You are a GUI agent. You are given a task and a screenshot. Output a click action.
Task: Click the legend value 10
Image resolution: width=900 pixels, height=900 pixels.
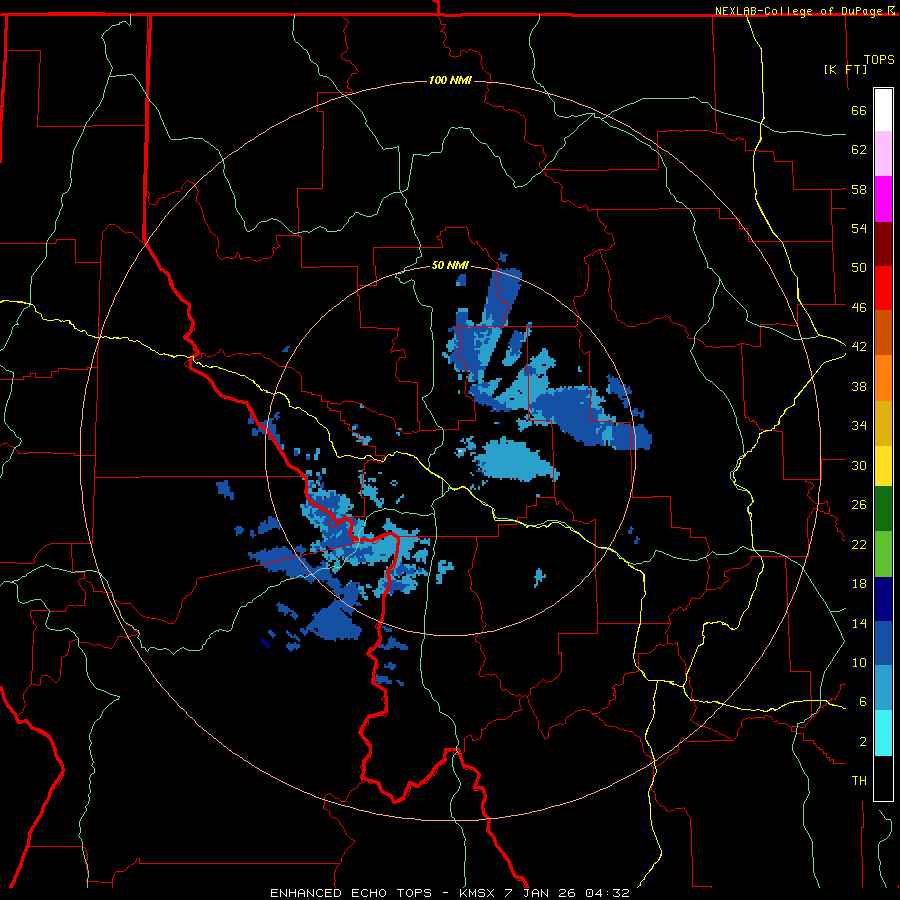859,663
